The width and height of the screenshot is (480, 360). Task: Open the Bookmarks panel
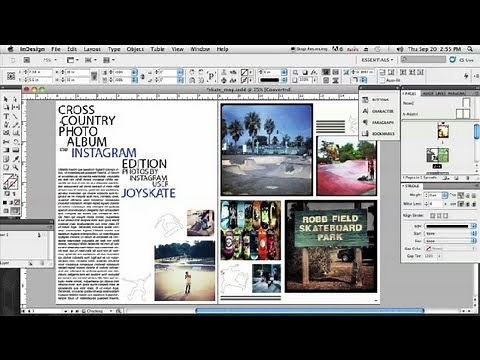(x=379, y=134)
